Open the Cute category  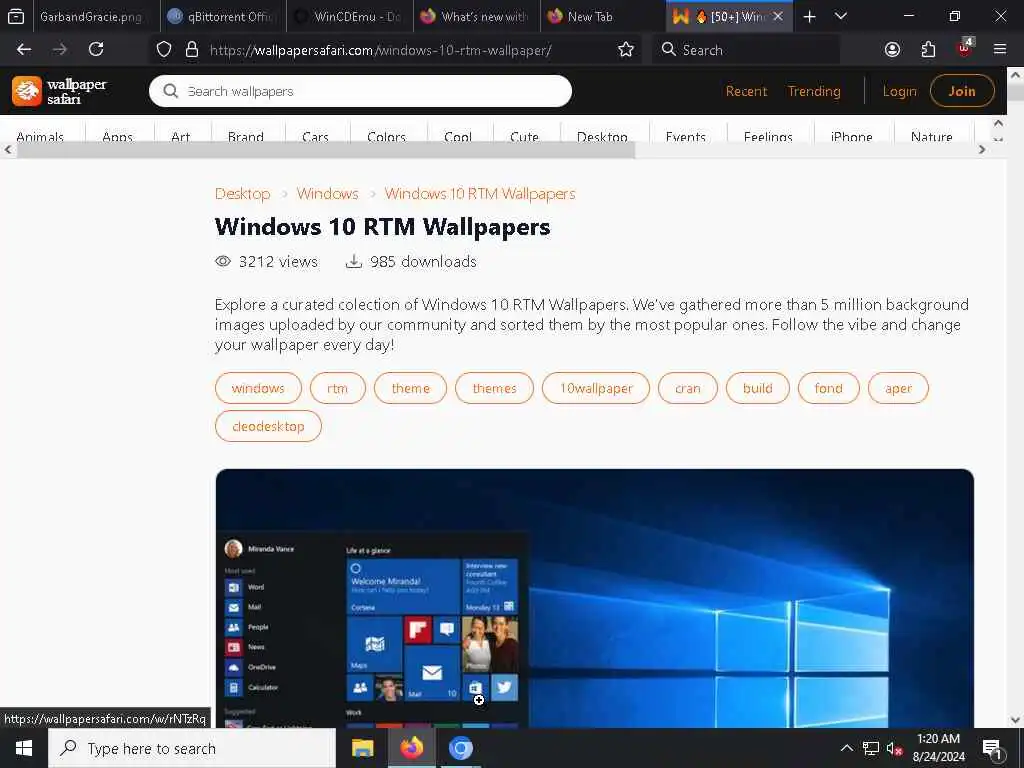click(x=524, y=136)
